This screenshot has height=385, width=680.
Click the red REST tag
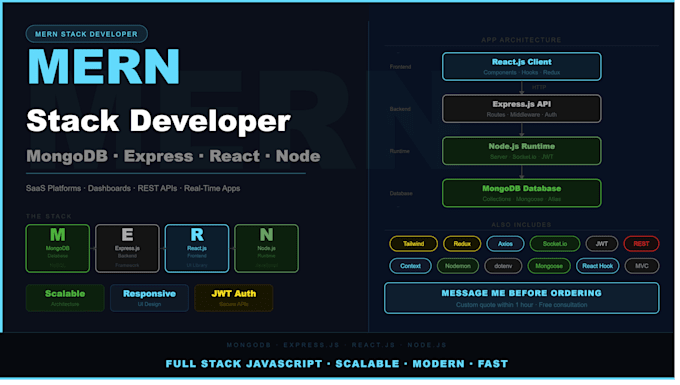(x=641, y=244)
